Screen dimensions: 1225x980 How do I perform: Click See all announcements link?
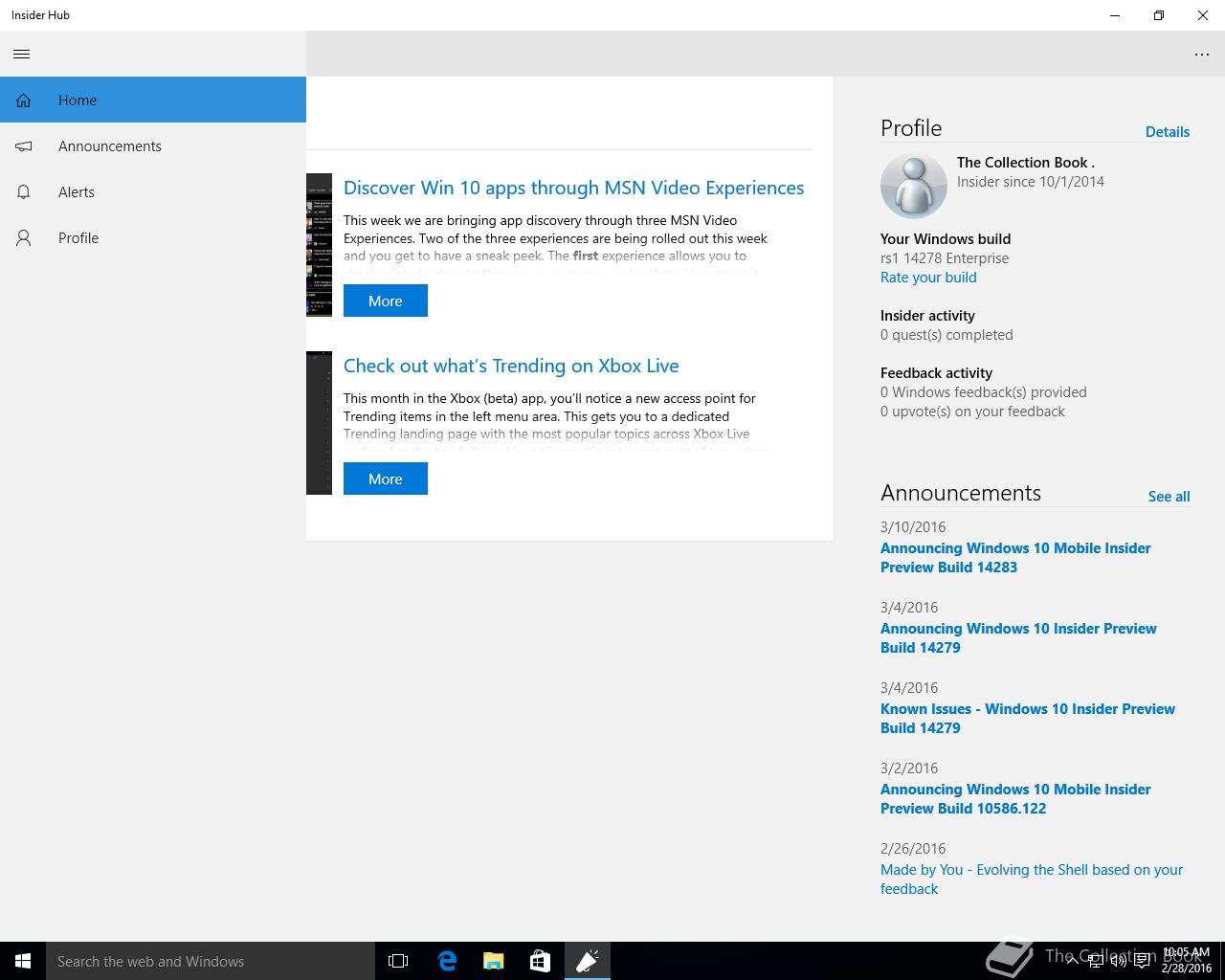(1169, 497)
